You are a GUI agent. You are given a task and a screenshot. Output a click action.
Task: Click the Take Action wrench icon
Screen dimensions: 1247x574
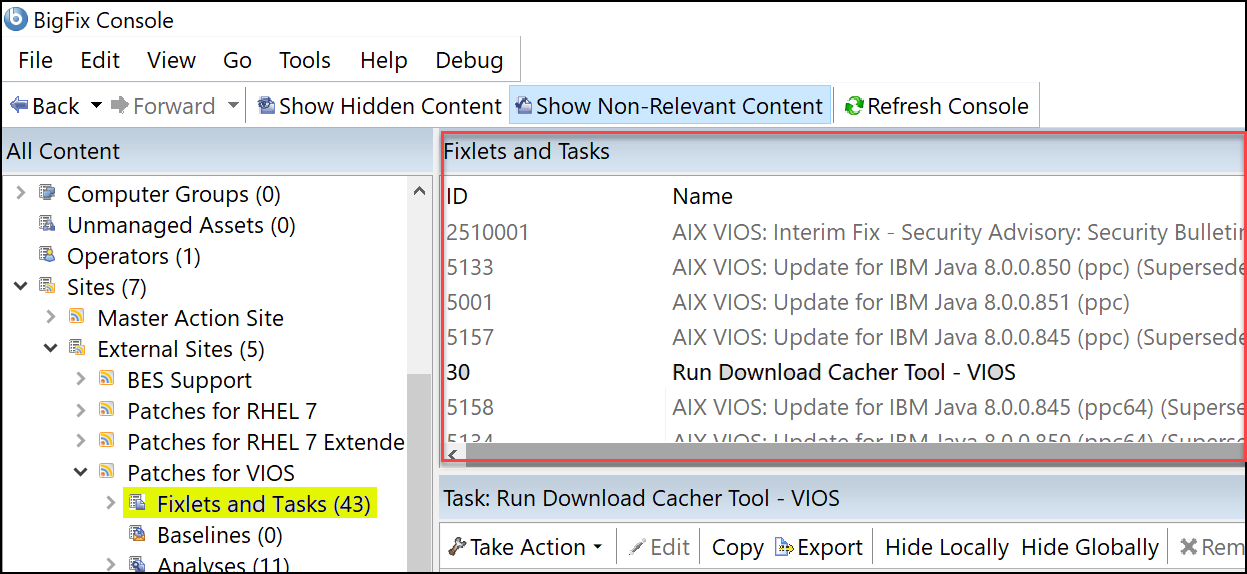coord(457,546)
